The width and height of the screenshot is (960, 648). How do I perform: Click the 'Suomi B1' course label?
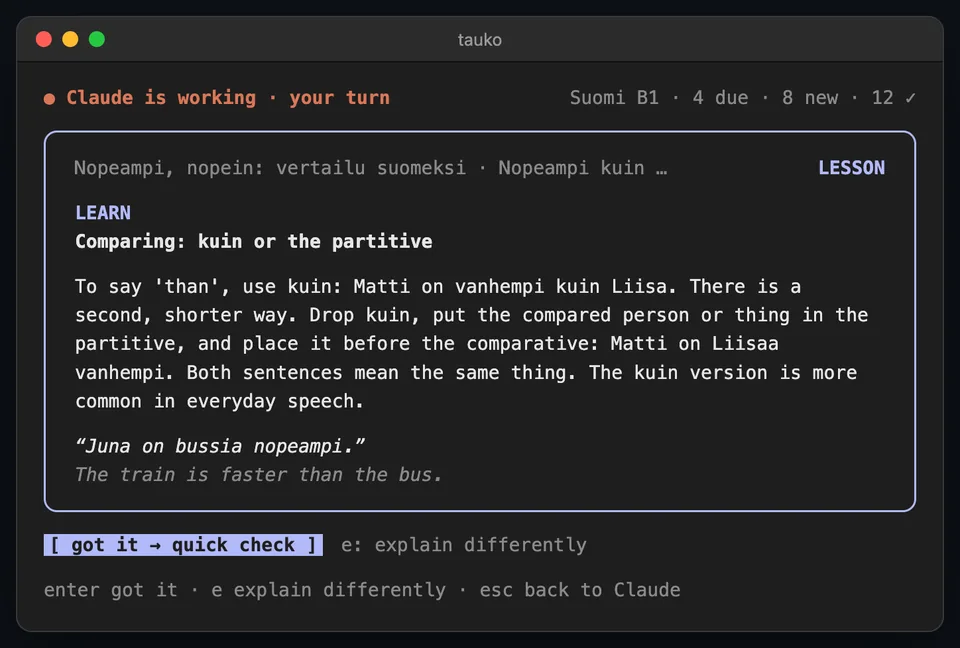[x=614, y=97]
